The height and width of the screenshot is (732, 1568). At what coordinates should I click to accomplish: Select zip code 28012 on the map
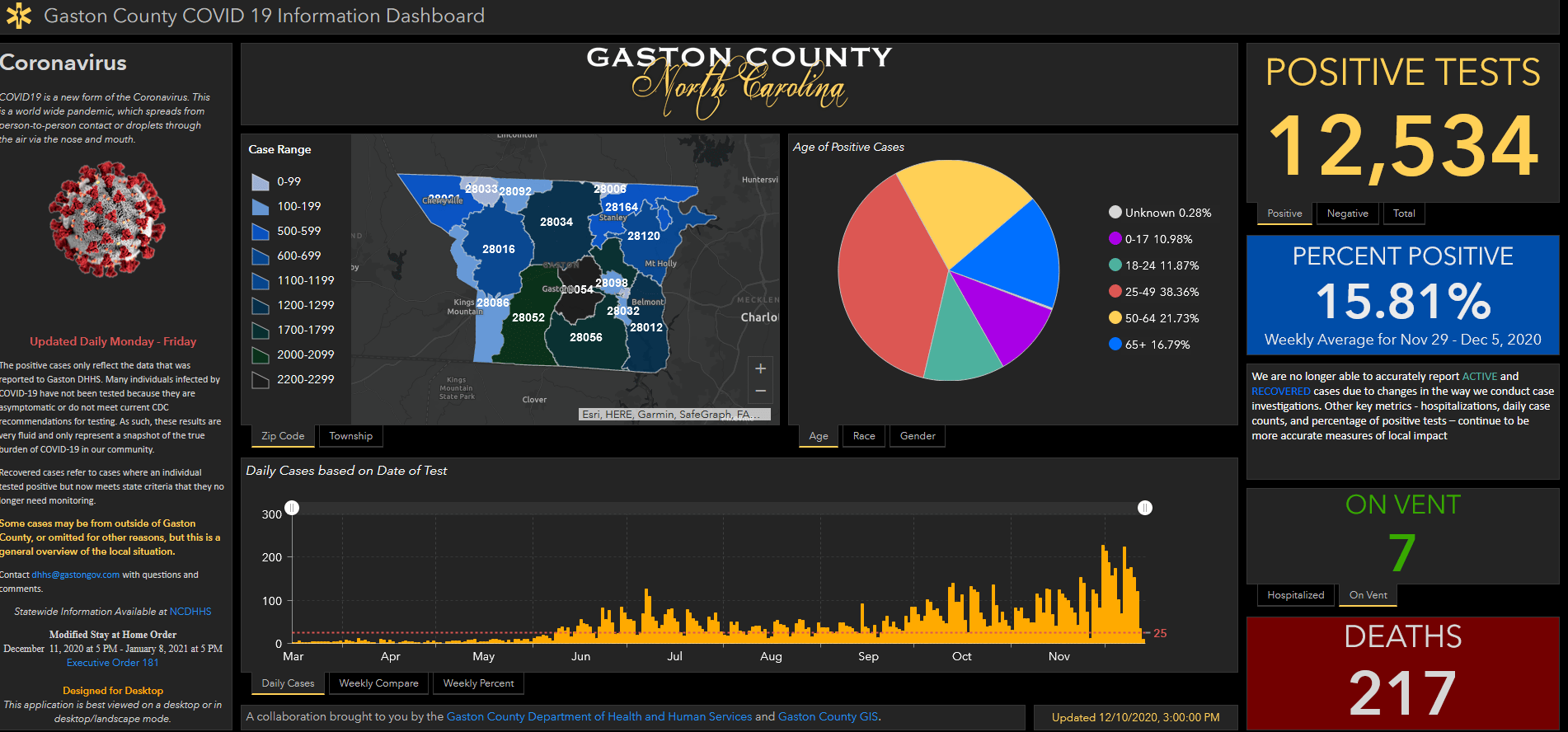[646, 327]
